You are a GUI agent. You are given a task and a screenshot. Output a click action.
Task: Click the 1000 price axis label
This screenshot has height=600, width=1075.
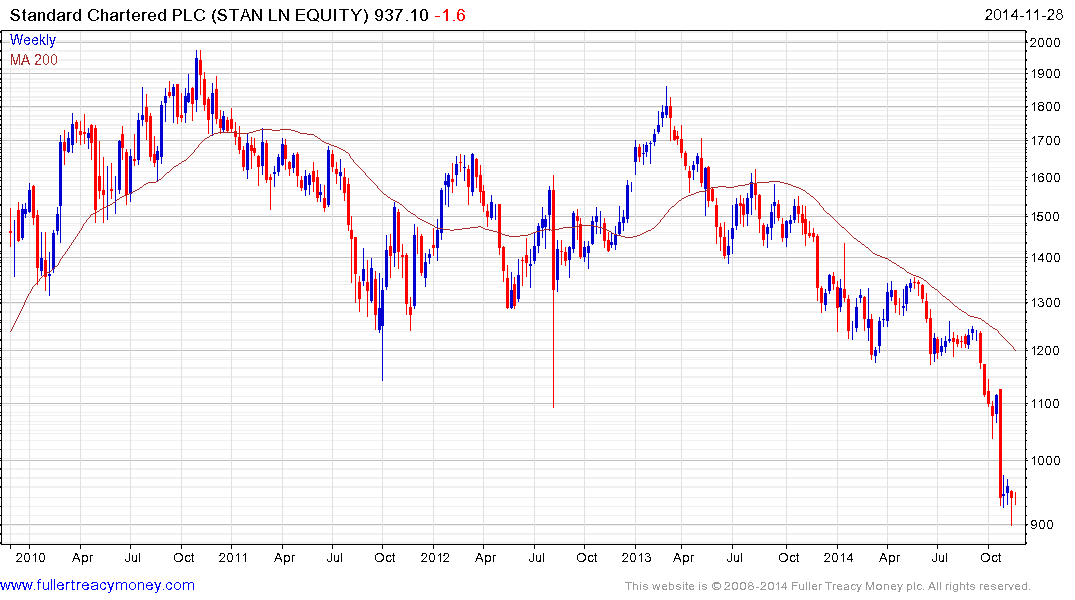(1046, 461)
